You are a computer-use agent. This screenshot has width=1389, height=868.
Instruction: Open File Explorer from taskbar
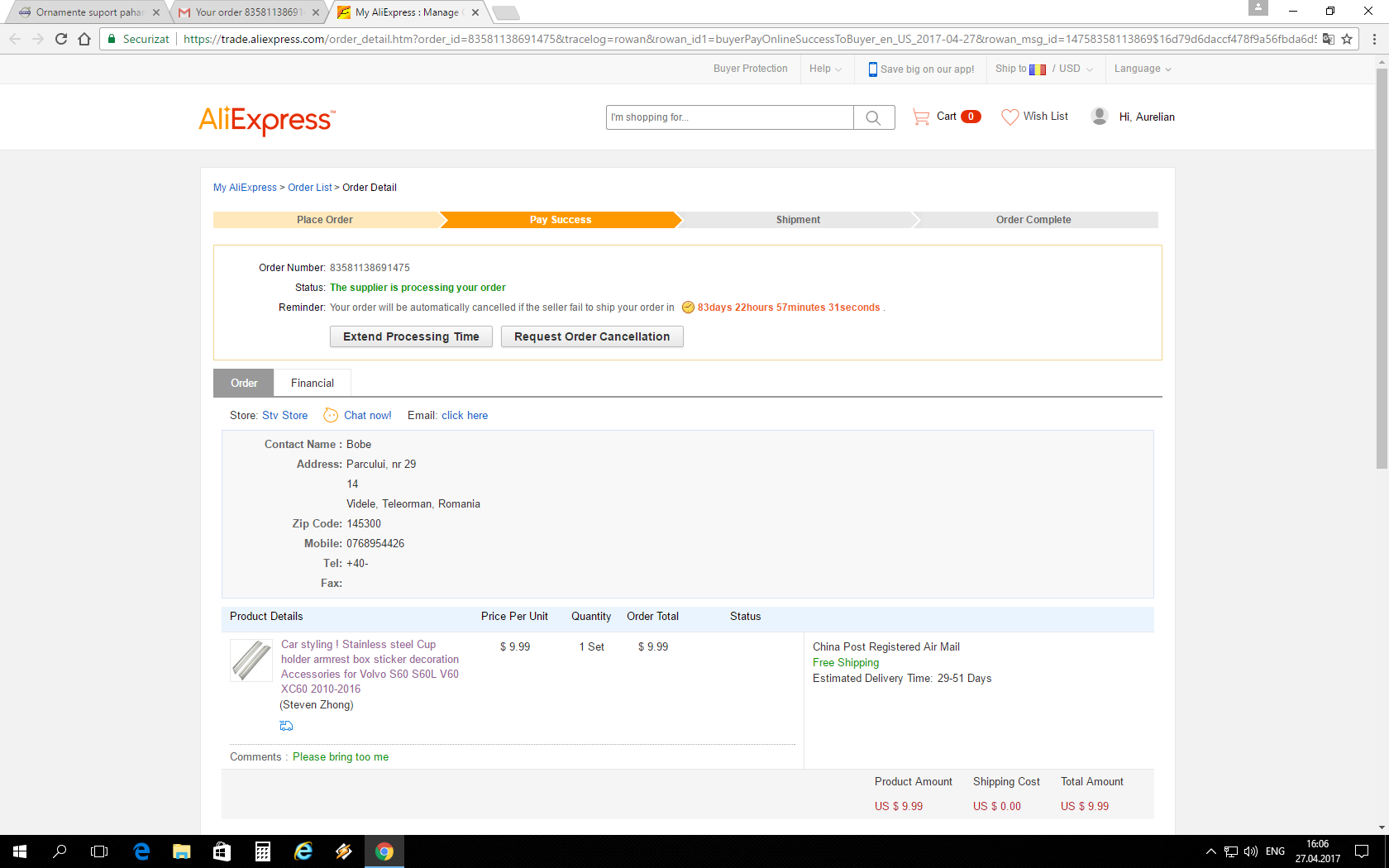click(182, 851)
